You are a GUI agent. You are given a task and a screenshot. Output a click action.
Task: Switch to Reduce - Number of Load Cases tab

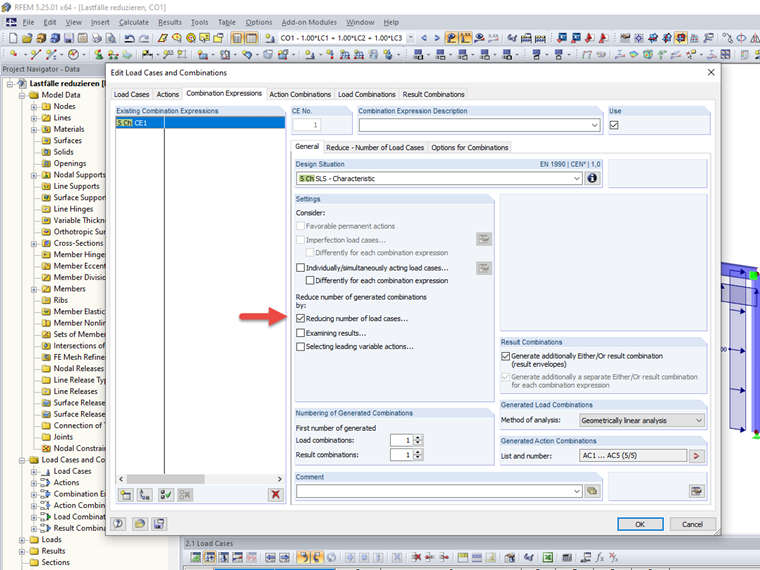[375, 147]
